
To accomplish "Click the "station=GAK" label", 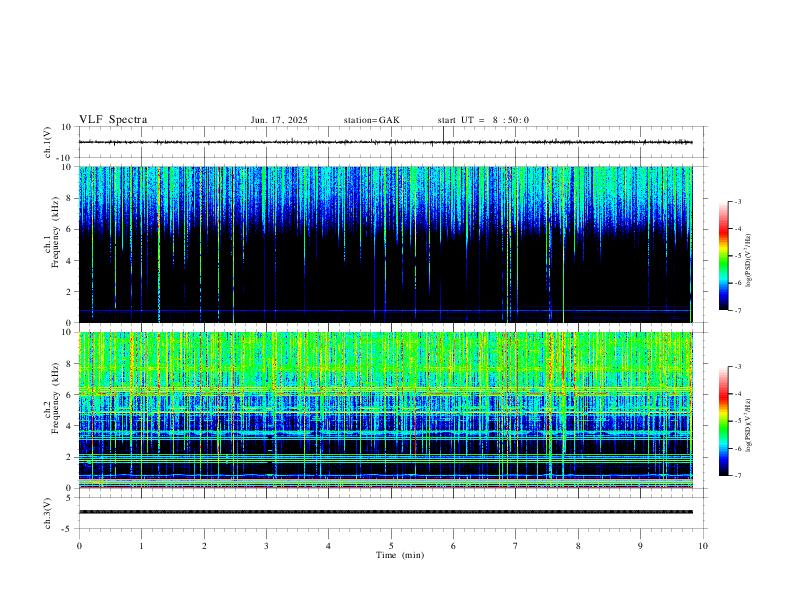I will [x=371, y=120].
